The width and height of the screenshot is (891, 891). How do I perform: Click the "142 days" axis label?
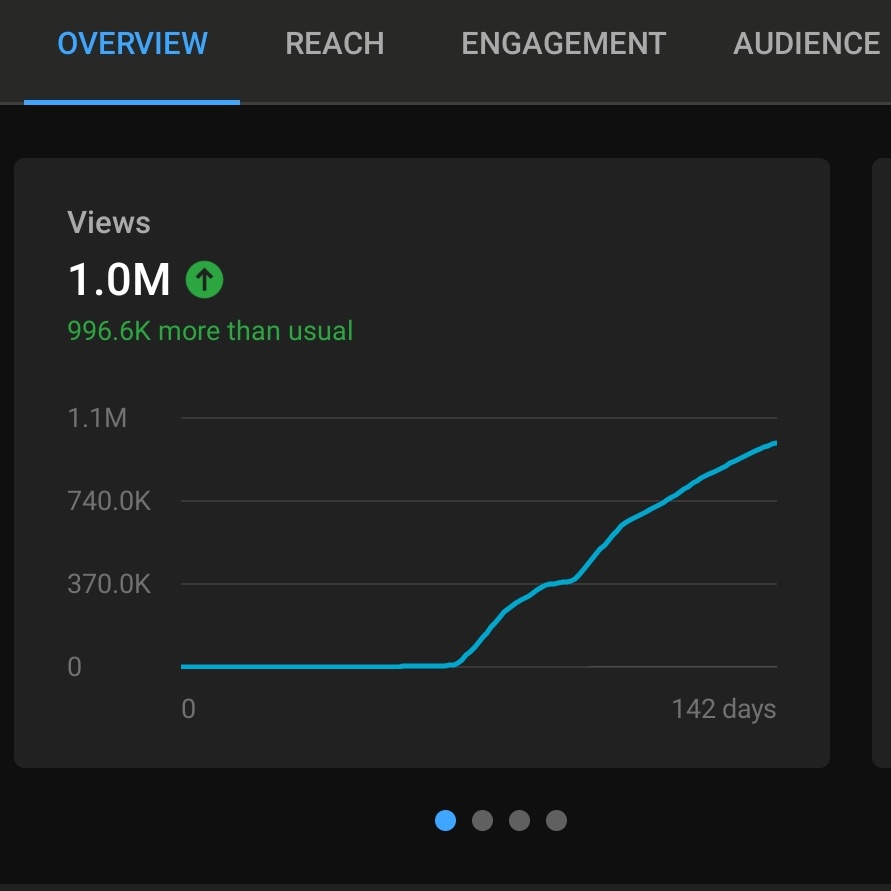(724, 709)
